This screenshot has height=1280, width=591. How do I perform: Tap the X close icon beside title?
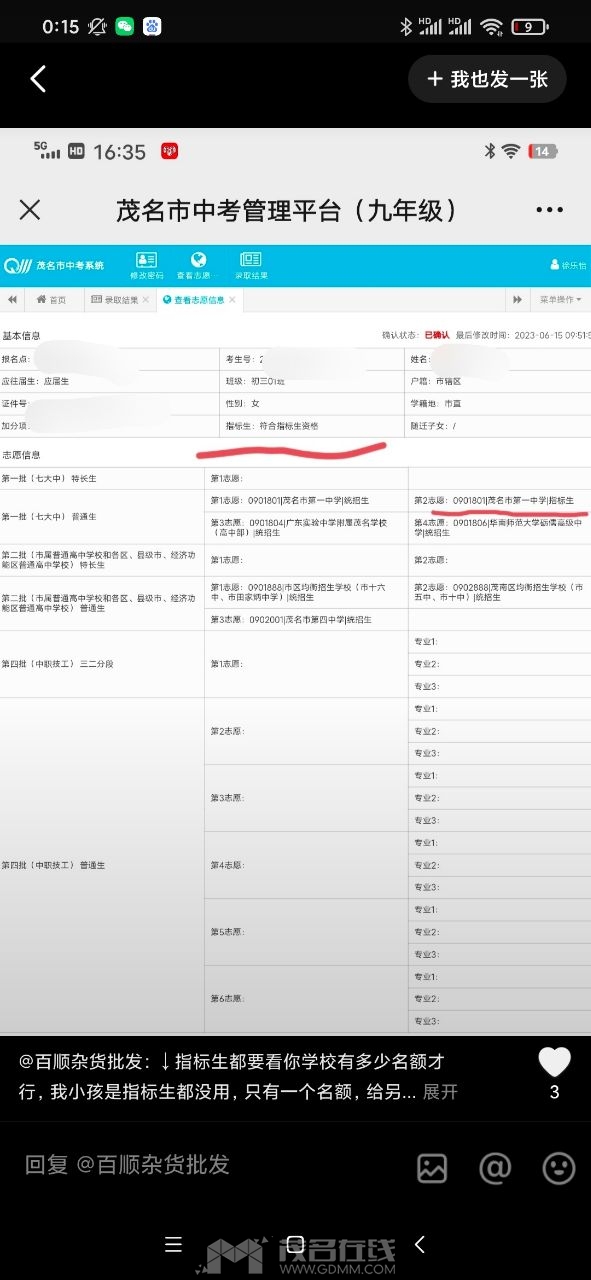click(30, 210)
